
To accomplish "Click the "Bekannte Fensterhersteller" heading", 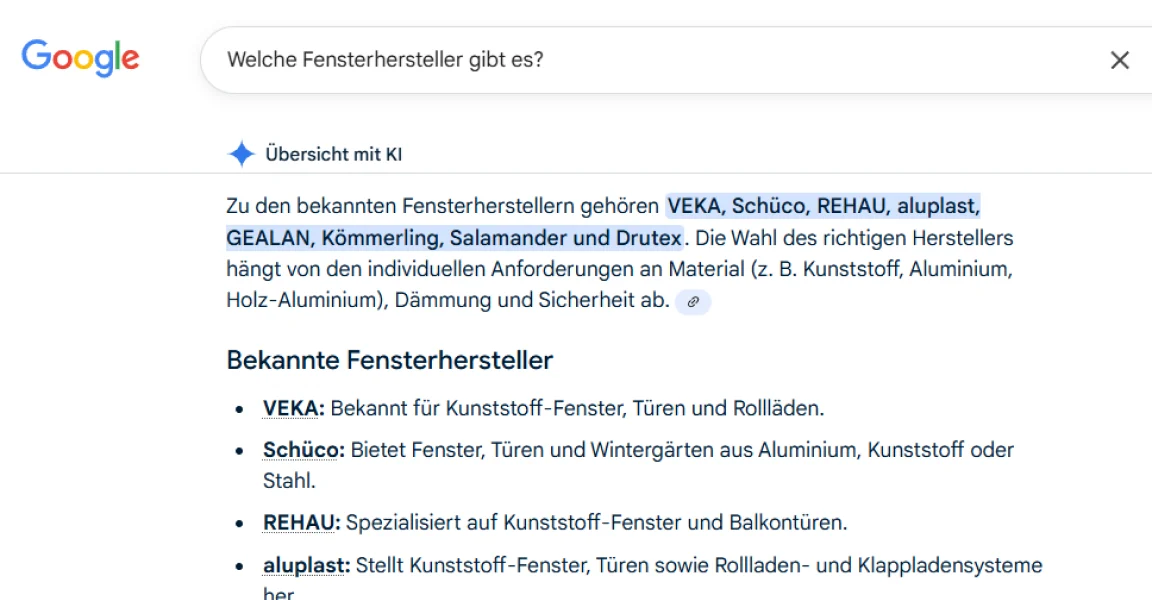I will (x=389, y=360).
